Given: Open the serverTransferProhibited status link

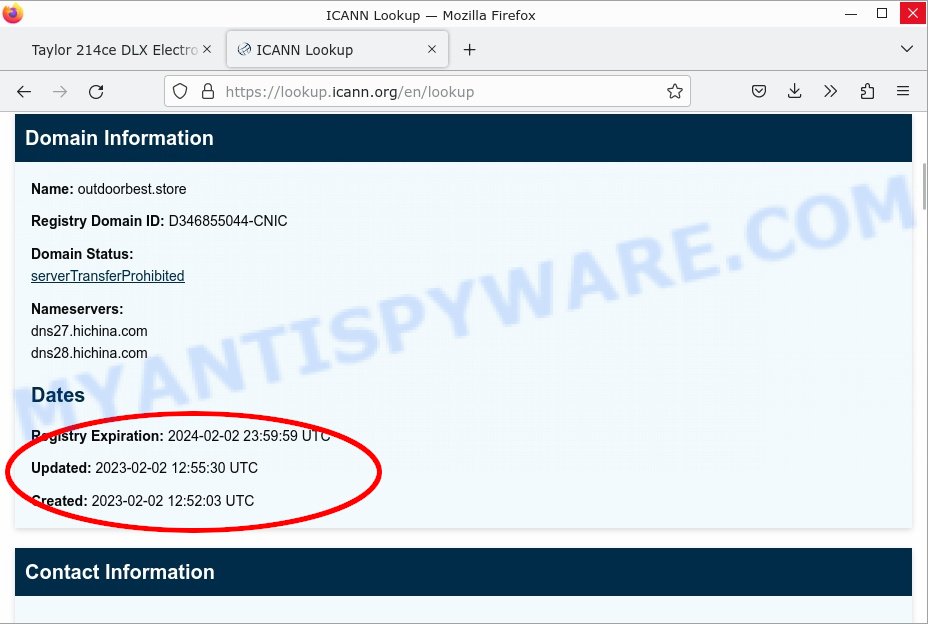Looking at the screenshot, I should tap(108, 276).
